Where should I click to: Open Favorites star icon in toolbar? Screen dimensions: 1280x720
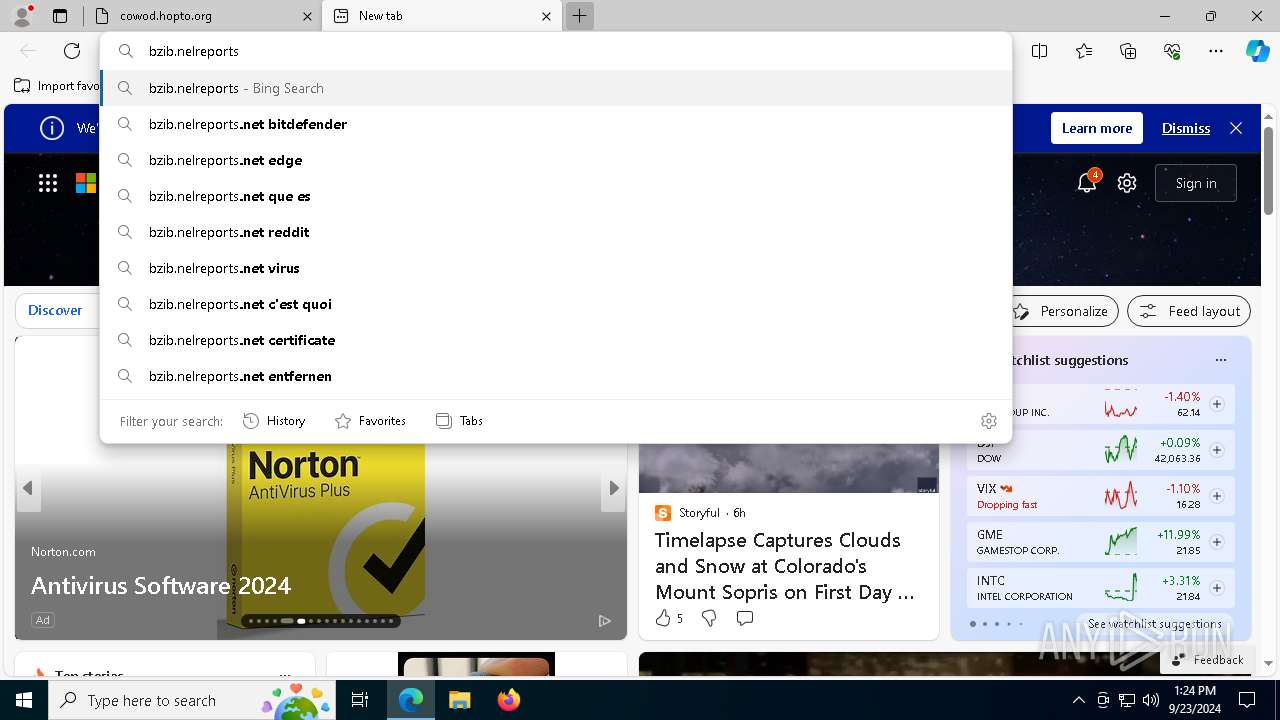click(1084, 51)
